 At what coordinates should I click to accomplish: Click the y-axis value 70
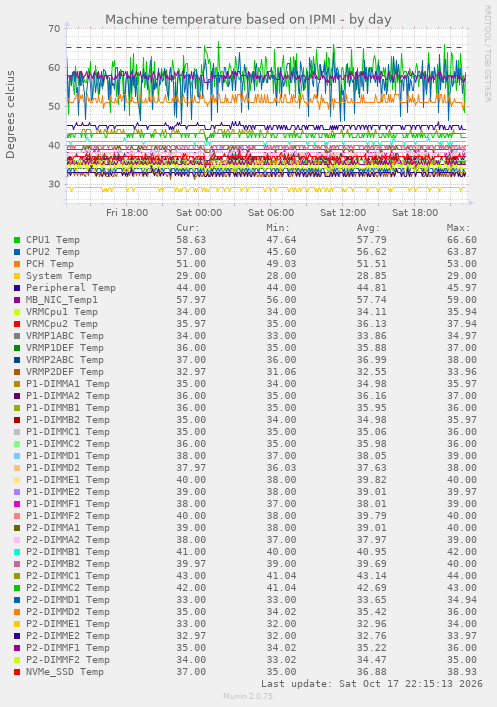(54, 29)
